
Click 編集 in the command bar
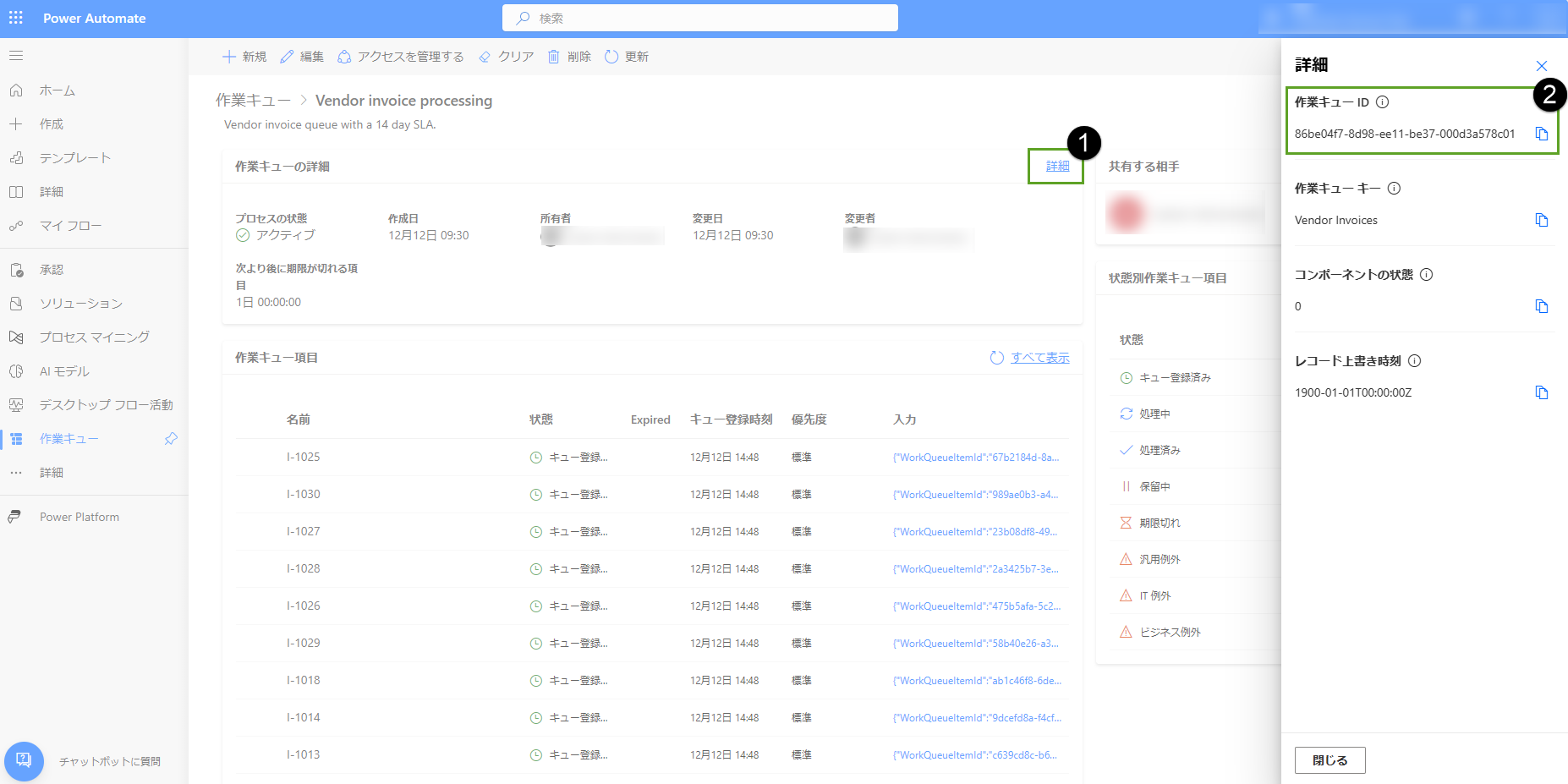click(302, 57)
